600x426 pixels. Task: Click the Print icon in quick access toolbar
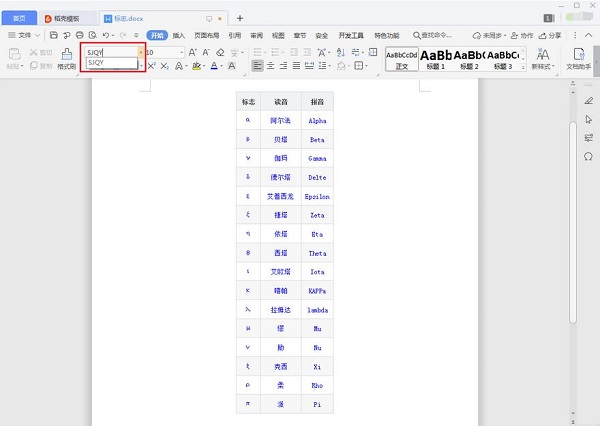pos(80,35)
